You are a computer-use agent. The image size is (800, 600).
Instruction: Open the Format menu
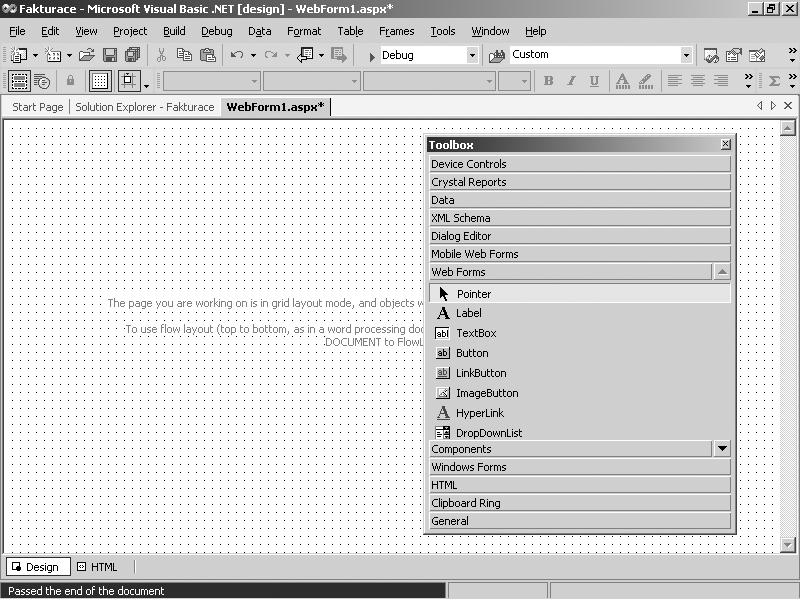coord(304,31)
